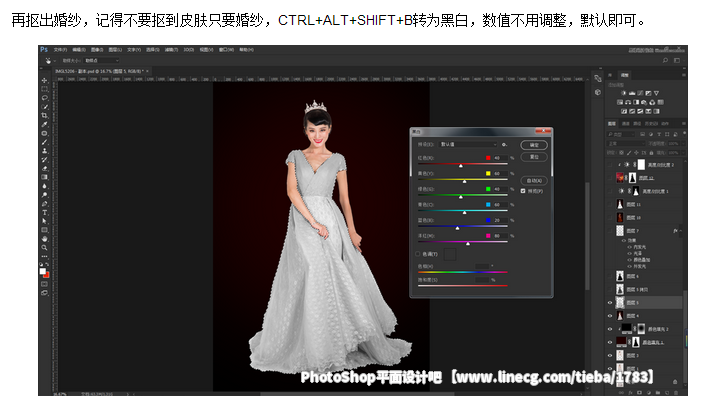Select the Zoom tool
This screenshot has width=709, height=396.
pyautogui.click(x=44, y=248)
